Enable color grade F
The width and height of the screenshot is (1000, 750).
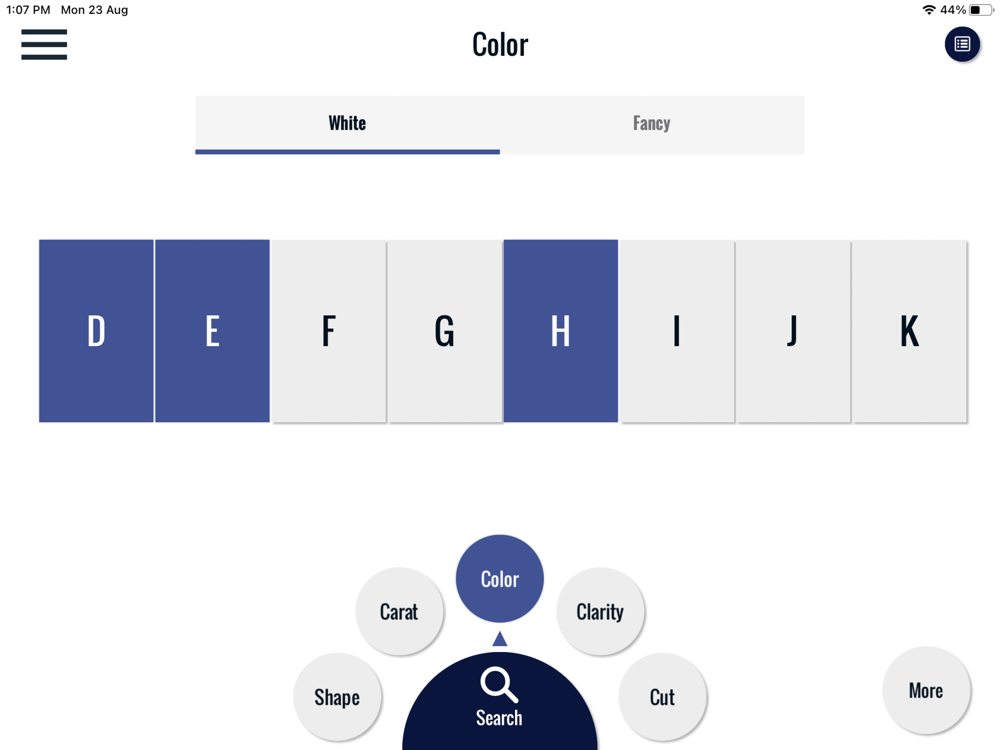pos(328,331)
